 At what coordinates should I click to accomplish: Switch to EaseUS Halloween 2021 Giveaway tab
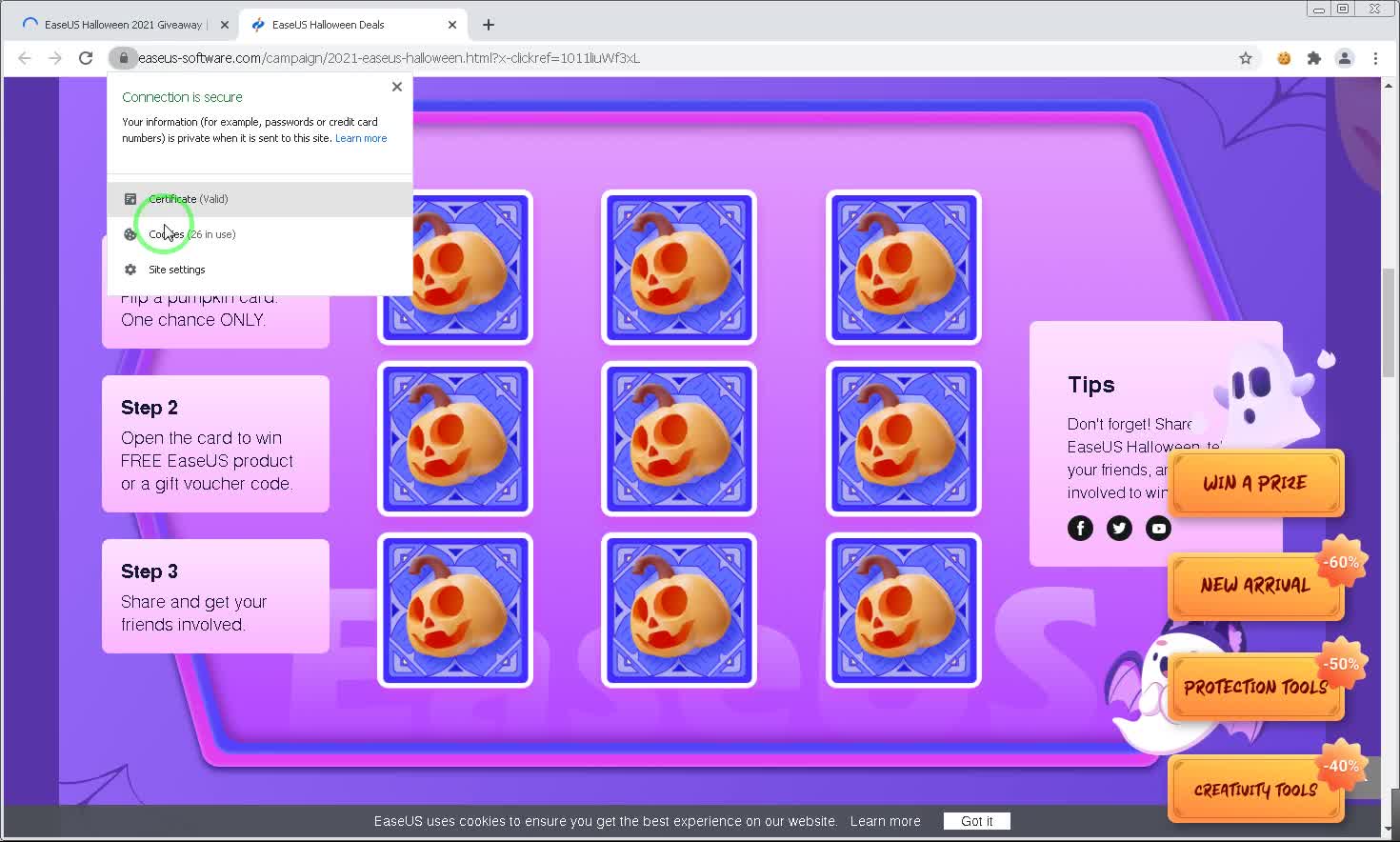click(x=123, y=25)
